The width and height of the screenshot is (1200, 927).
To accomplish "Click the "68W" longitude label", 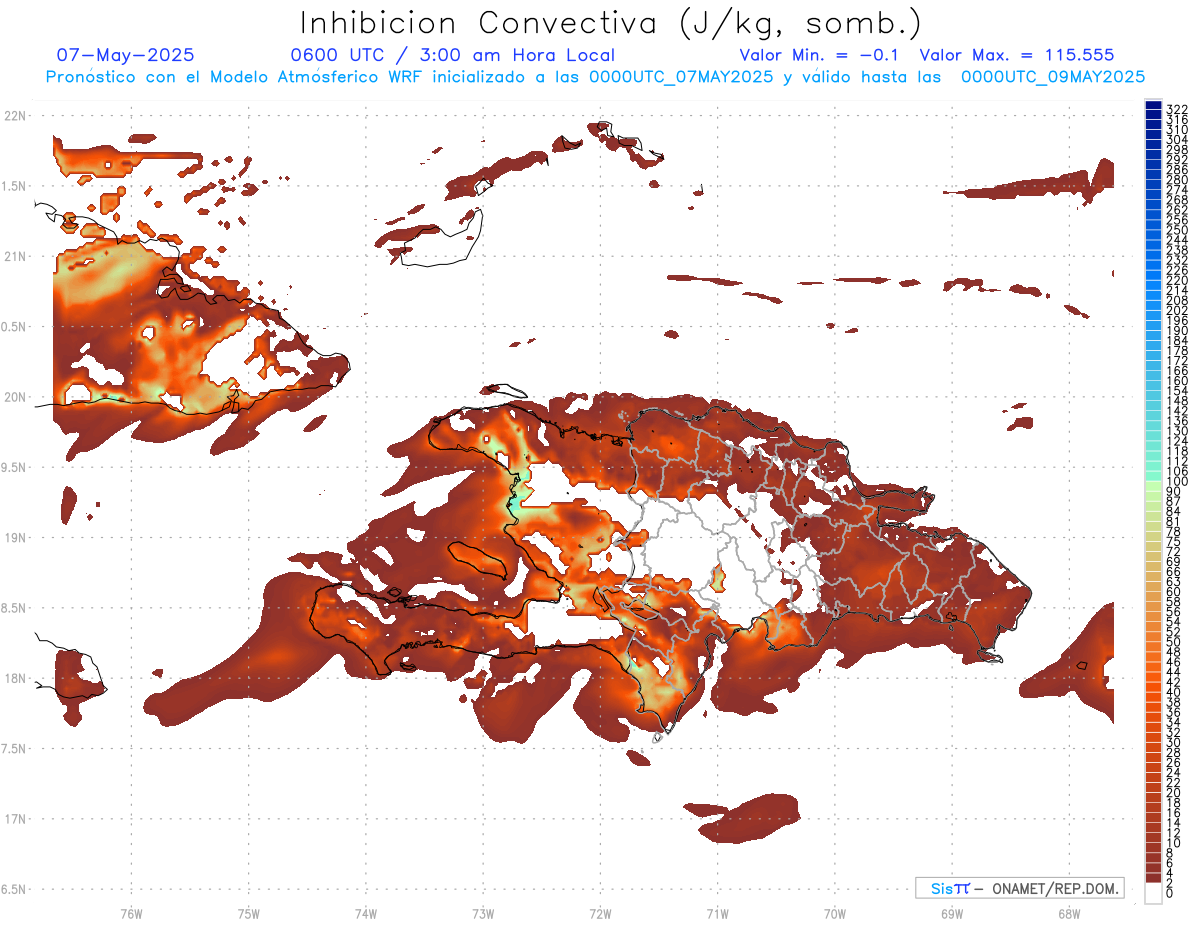I will 1069,913.
